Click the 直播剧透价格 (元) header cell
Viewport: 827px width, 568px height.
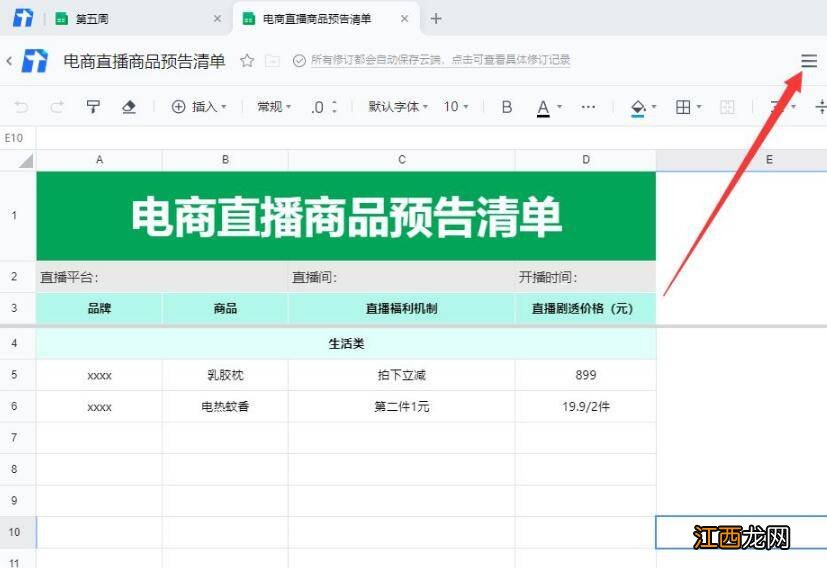[585, 309]
